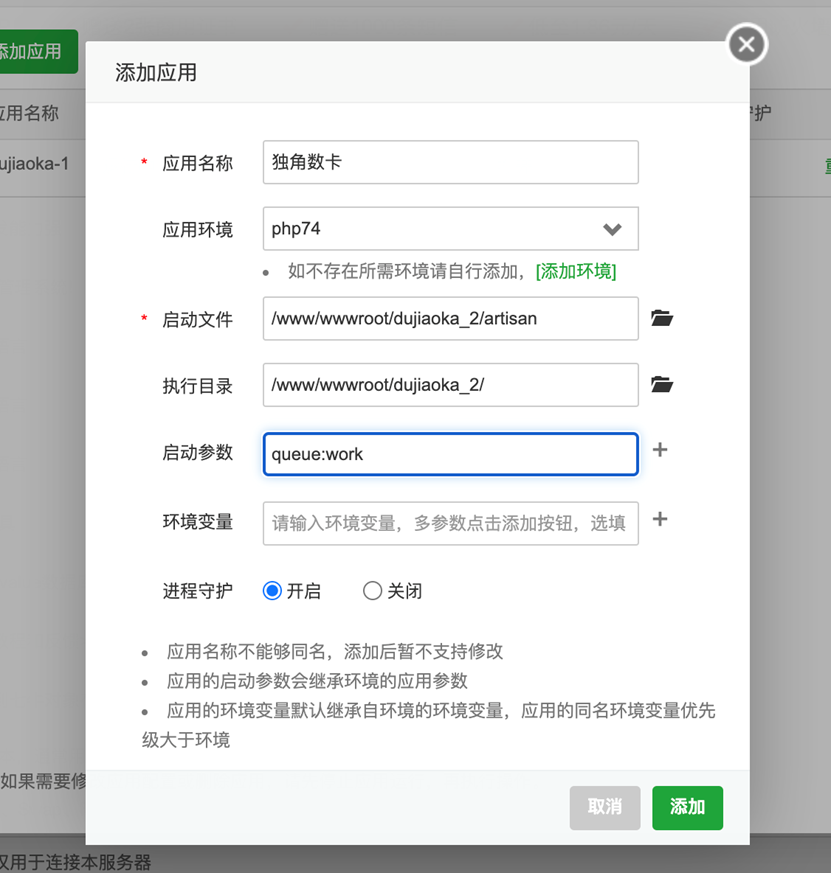831x873 pixels.
Task: Click the empty 环境变量 input field
Action: (x=450, y=523)
